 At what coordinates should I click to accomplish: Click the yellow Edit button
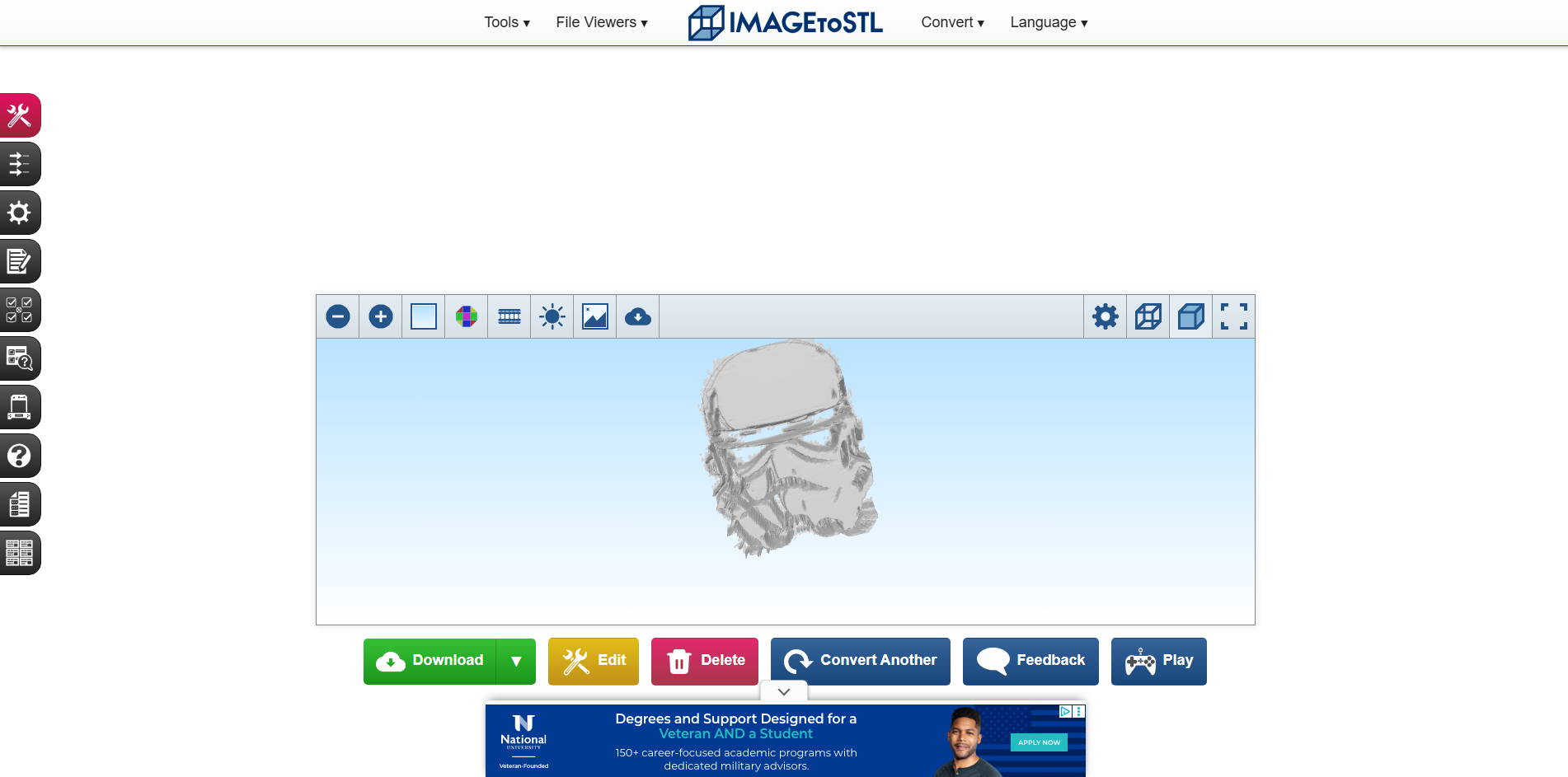point(594,661)
